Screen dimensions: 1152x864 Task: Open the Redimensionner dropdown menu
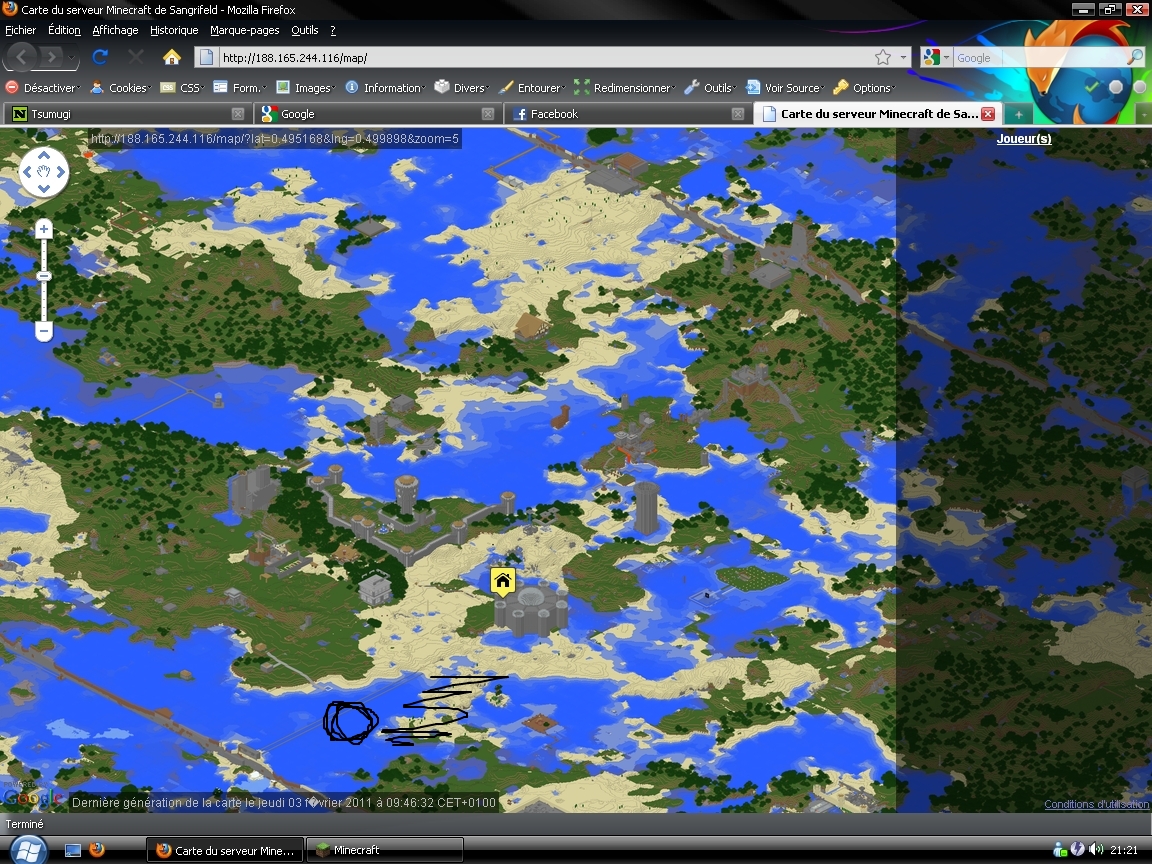click(626, 87)
